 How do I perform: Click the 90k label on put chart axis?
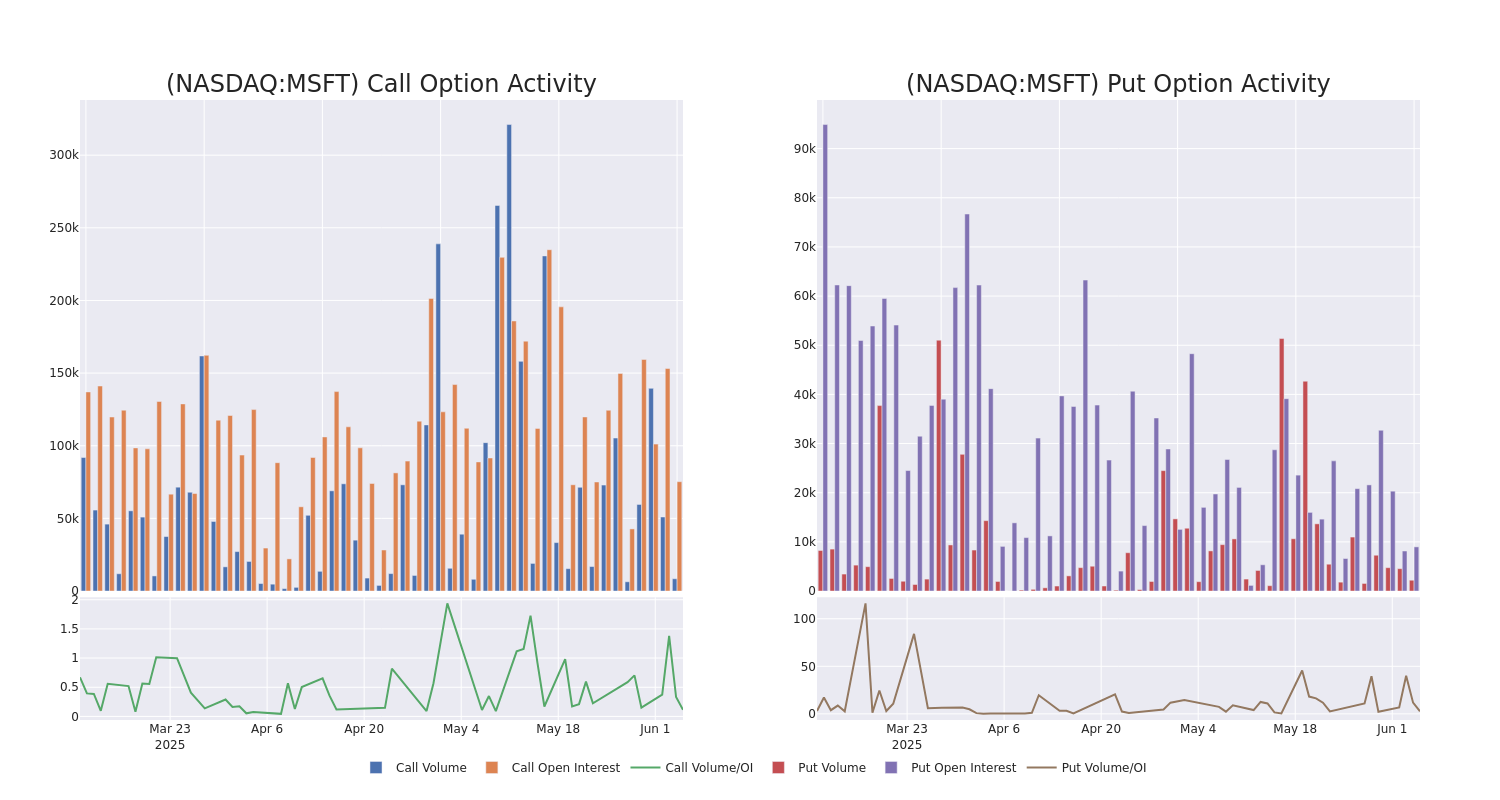805,149
